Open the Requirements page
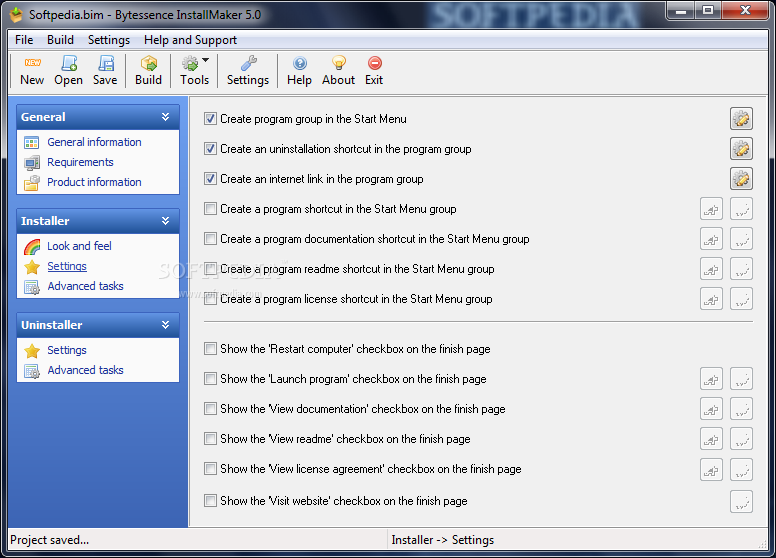The image size is (776, 558). click(x=80, y=162)
